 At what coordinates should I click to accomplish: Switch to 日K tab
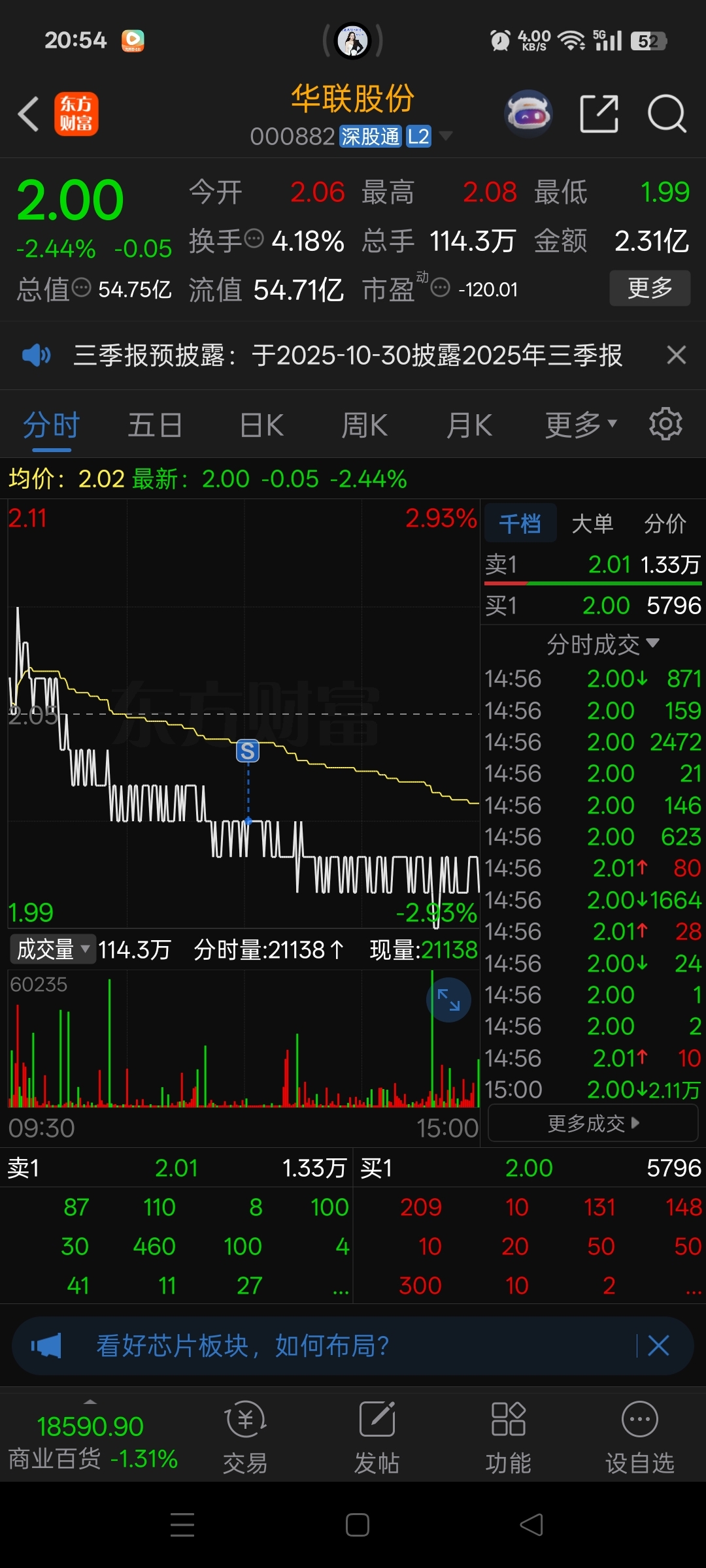(x=261, y=425)
